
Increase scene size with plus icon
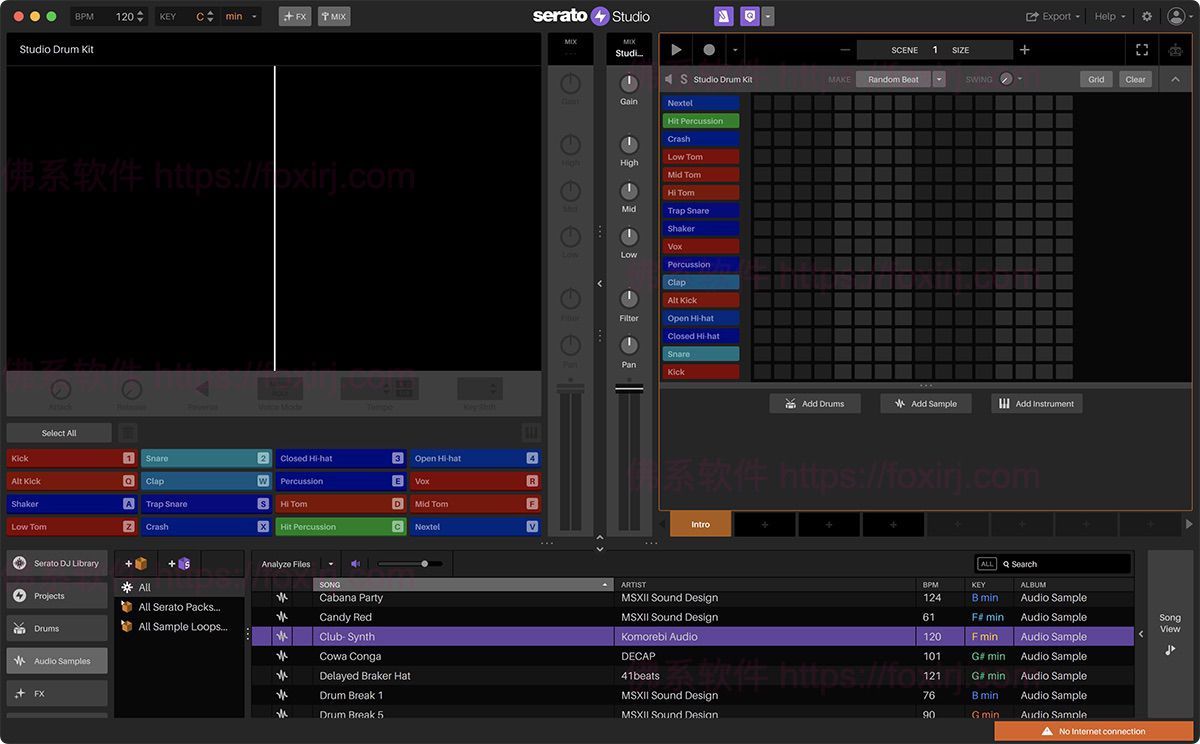click(x=1024, y=50)
